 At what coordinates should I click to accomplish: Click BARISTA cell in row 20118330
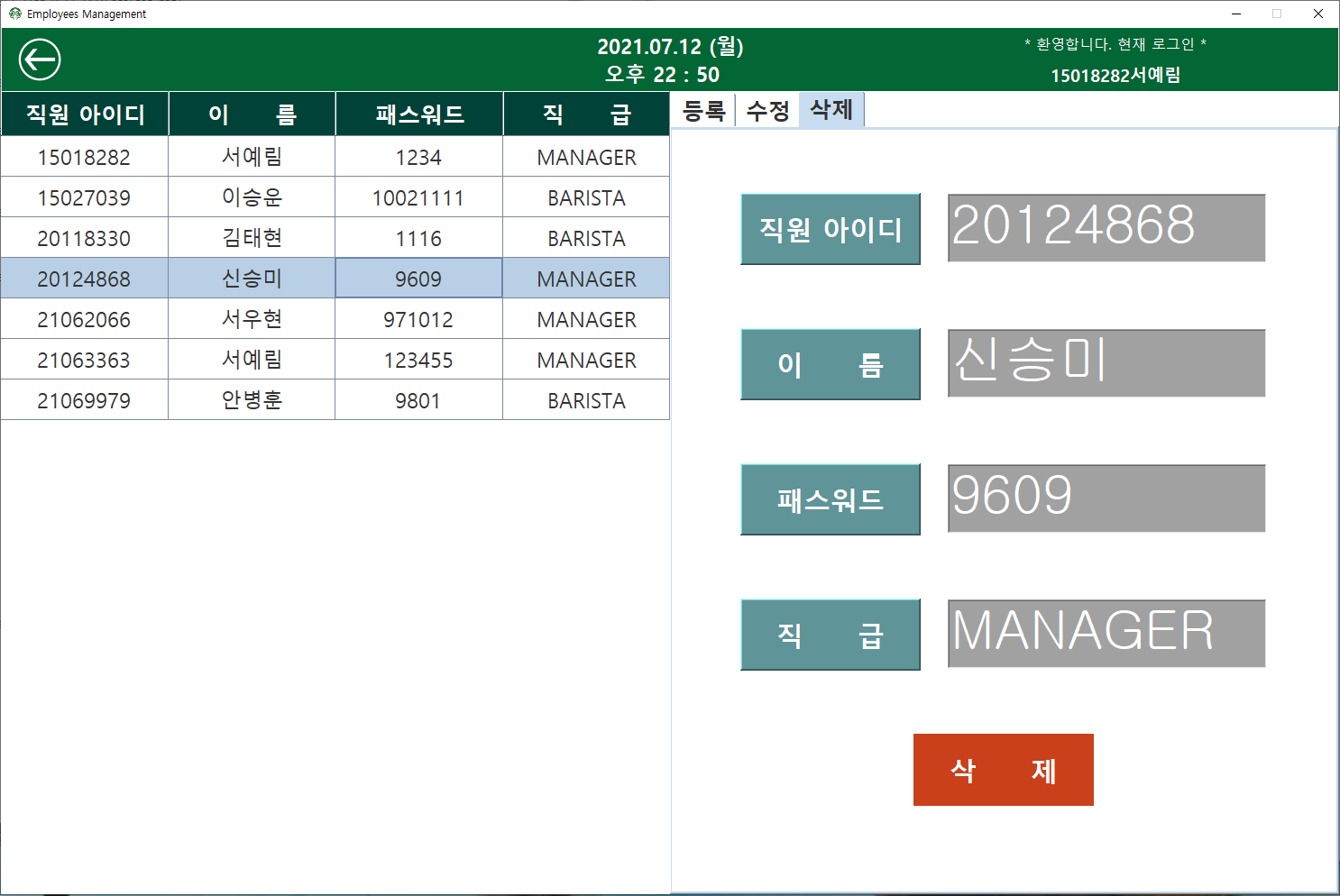pos(587,238)
